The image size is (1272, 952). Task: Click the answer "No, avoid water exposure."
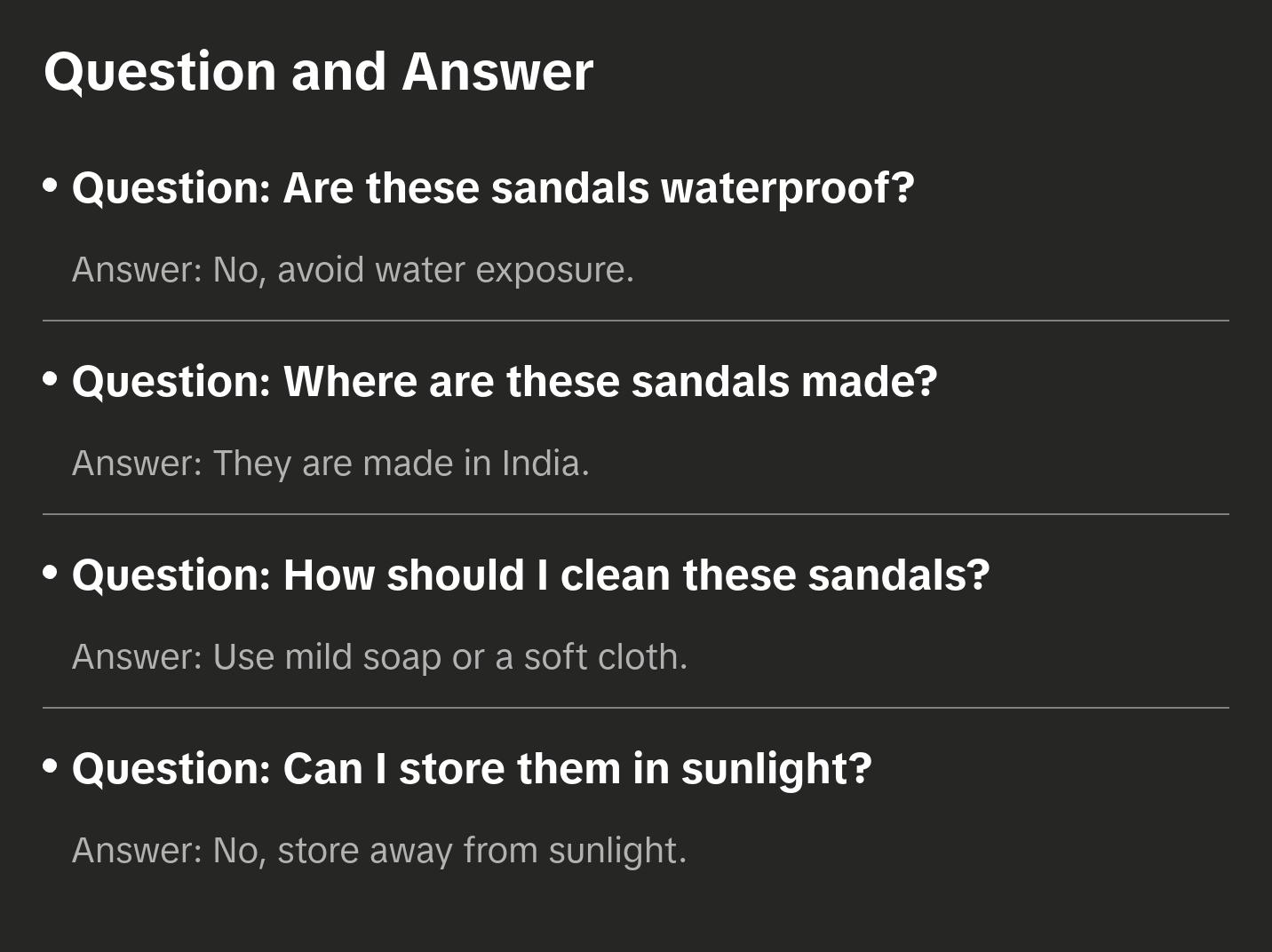[x=353, y=270]
